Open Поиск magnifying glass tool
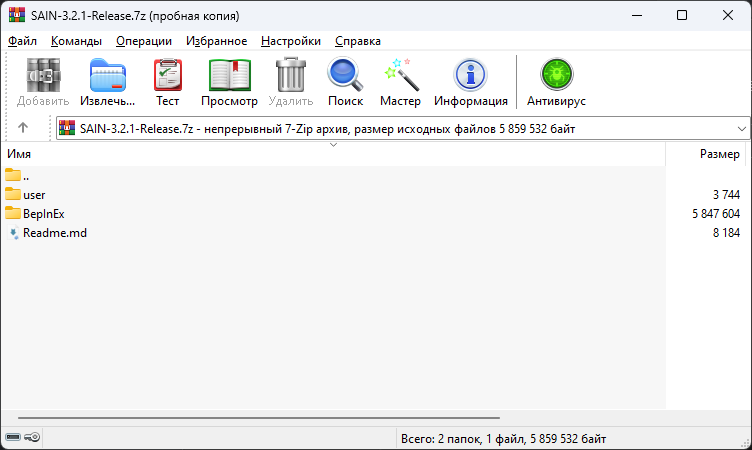Viewport: 752px width, 450px height. coord(345,74)
